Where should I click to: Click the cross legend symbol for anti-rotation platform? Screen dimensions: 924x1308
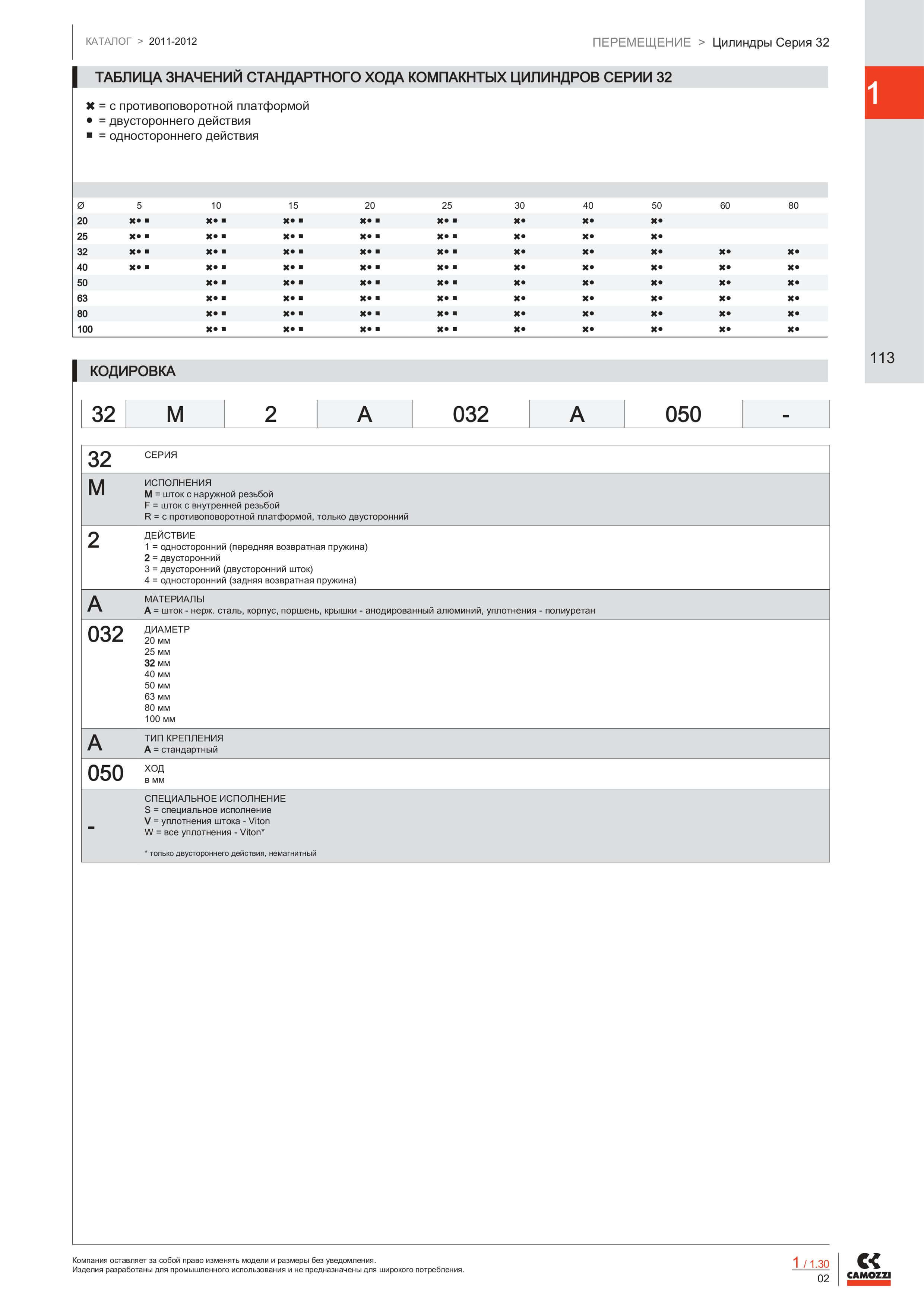(90, 106)
